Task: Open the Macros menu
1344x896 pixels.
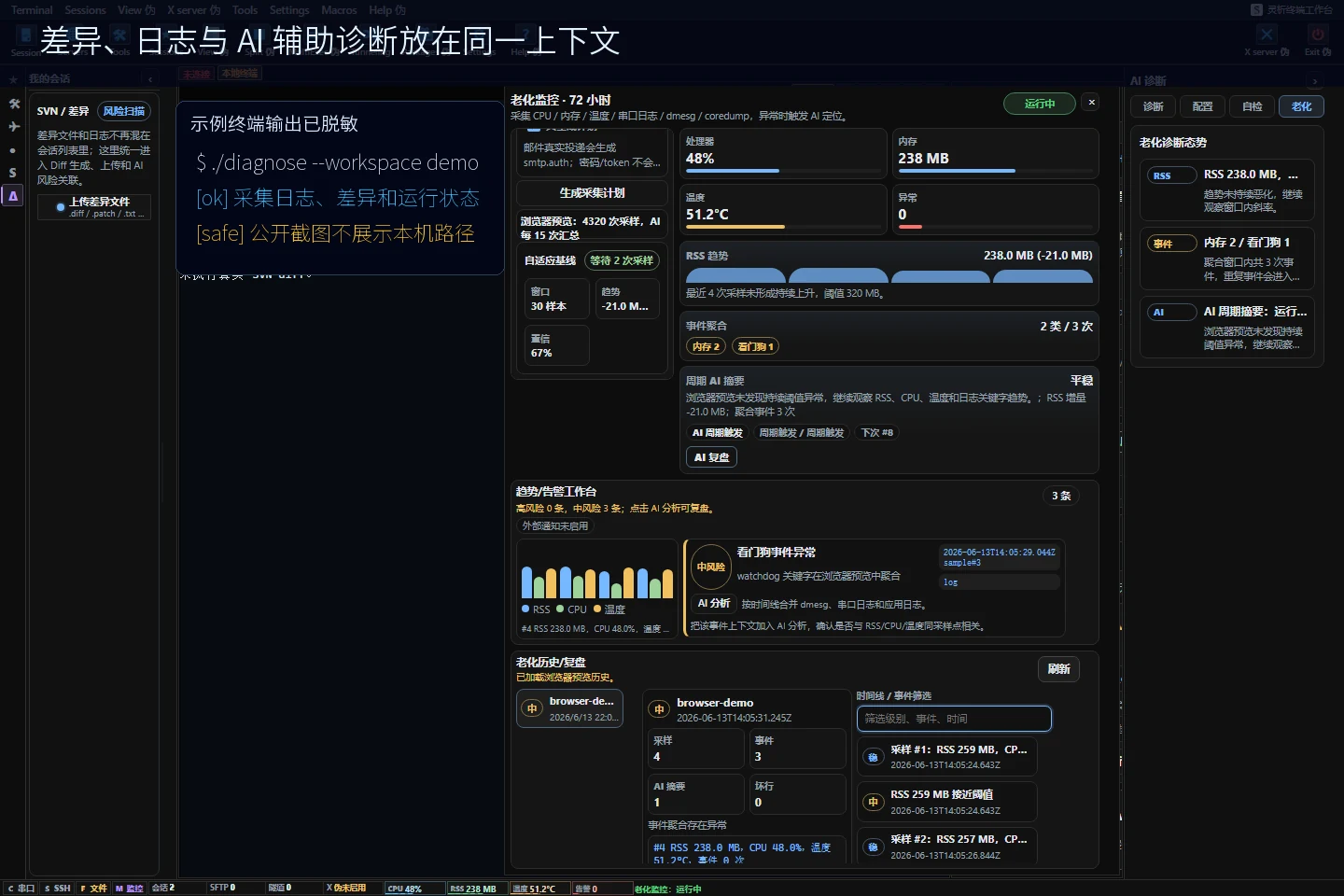Action: tap(339, 10)
